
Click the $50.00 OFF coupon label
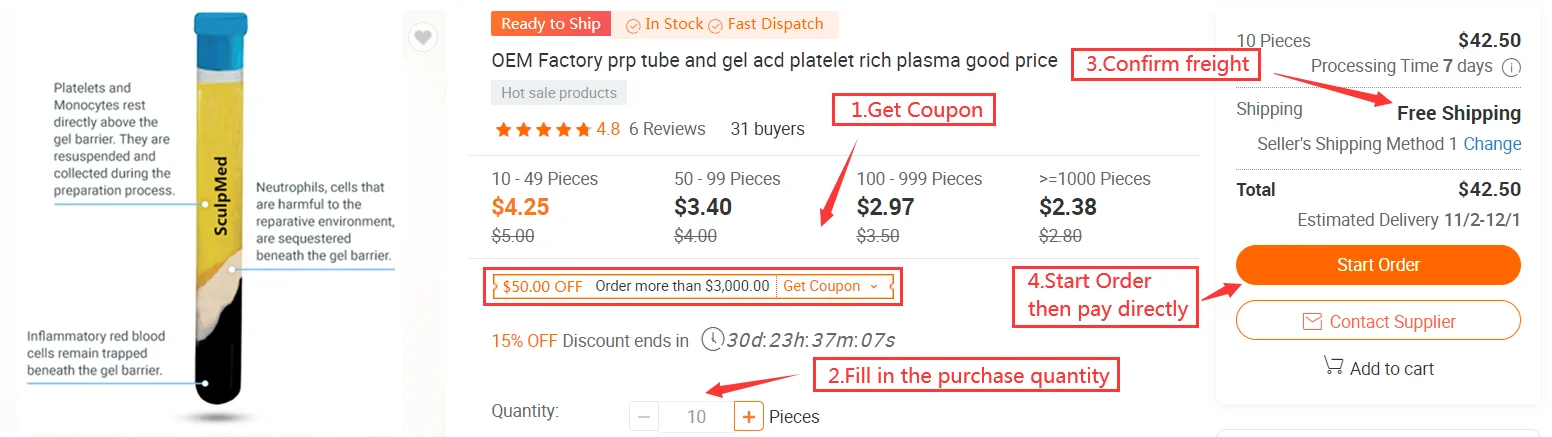(x=543, y=286)
